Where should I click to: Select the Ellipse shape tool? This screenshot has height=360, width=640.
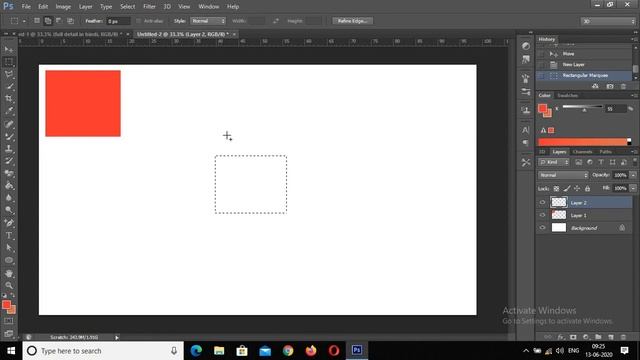(x=9, y=260)
